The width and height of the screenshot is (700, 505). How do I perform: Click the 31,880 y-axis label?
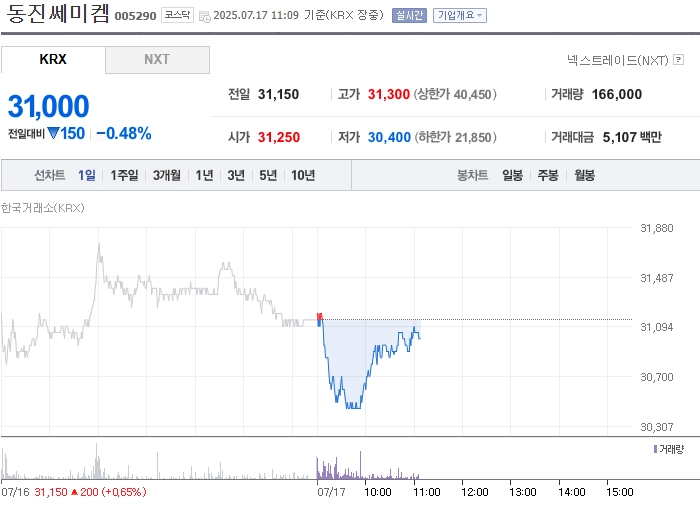tap(656, 228)
